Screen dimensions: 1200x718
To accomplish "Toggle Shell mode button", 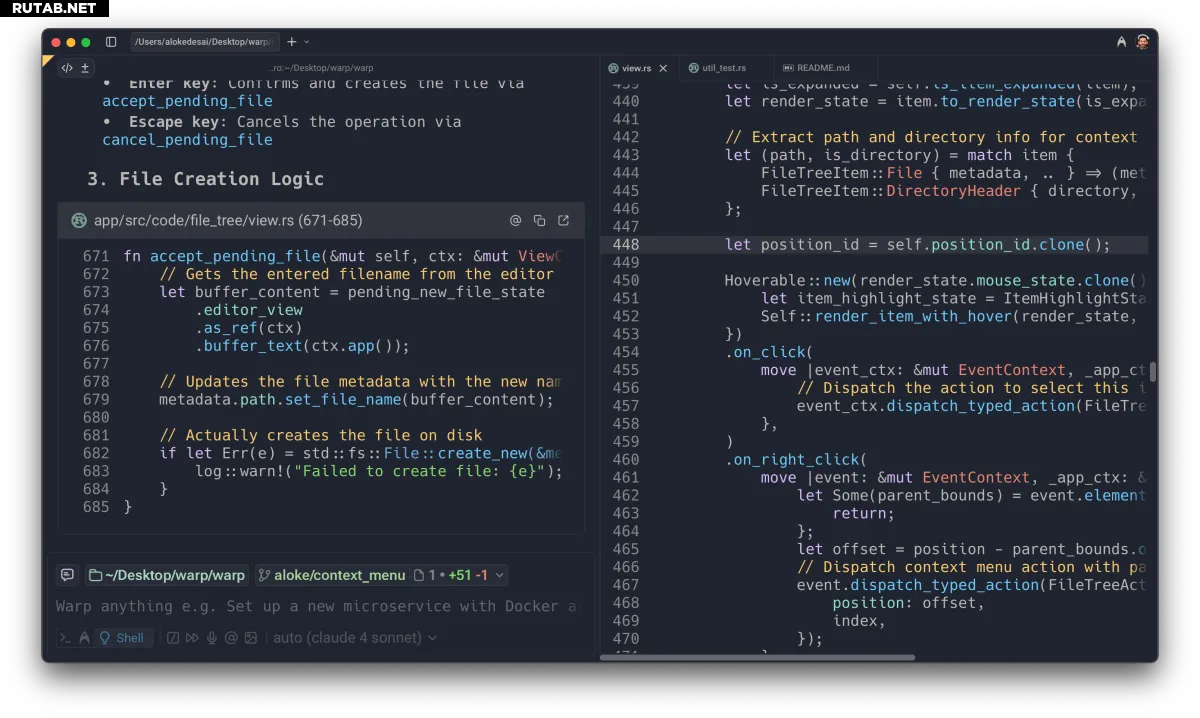I will [x=124, y=637].
